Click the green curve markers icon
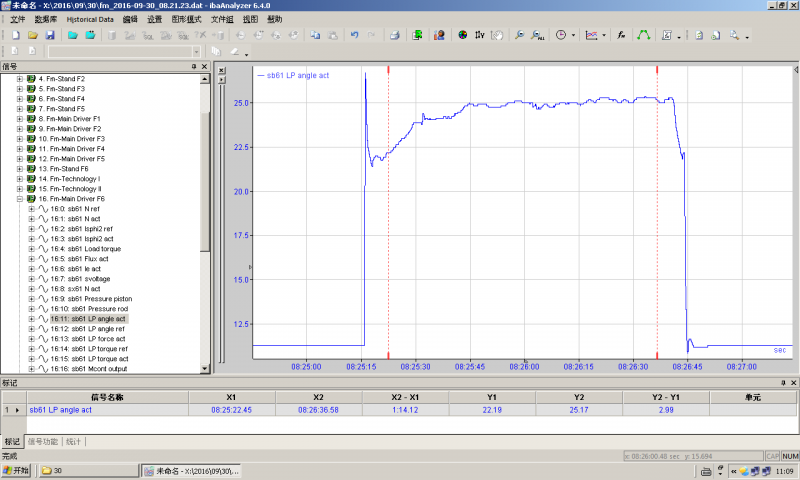Image resolution: width=800 pixels, height=480 pixels. [x=643, y=35]
